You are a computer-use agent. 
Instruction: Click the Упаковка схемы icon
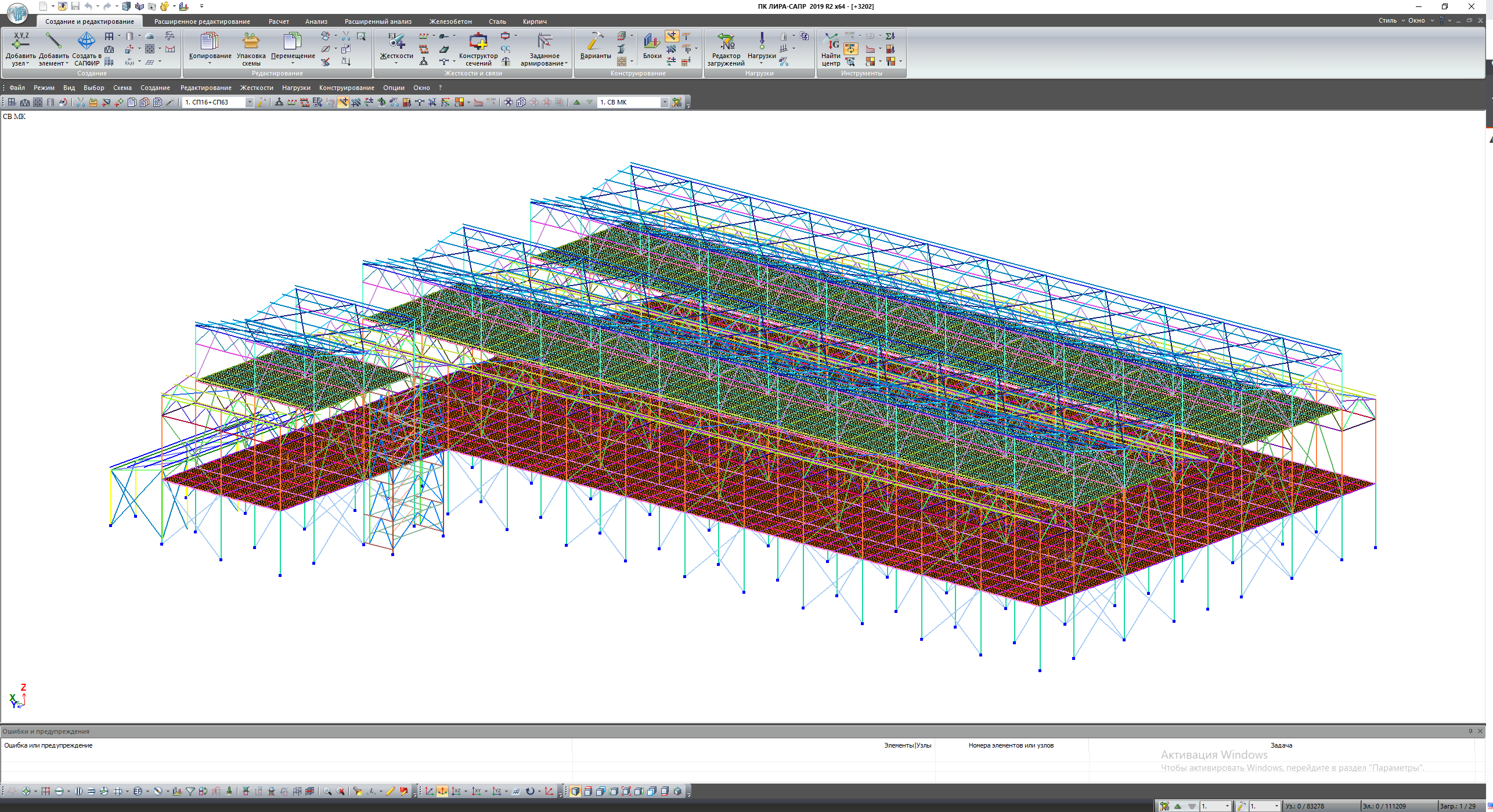251,42
